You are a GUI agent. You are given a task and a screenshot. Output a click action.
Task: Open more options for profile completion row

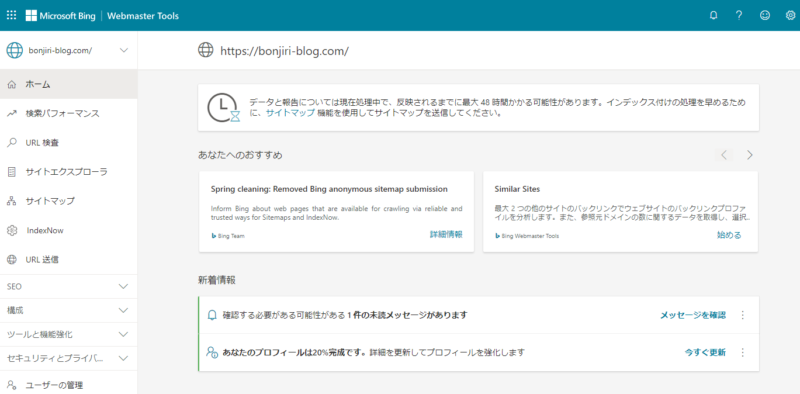743,352
